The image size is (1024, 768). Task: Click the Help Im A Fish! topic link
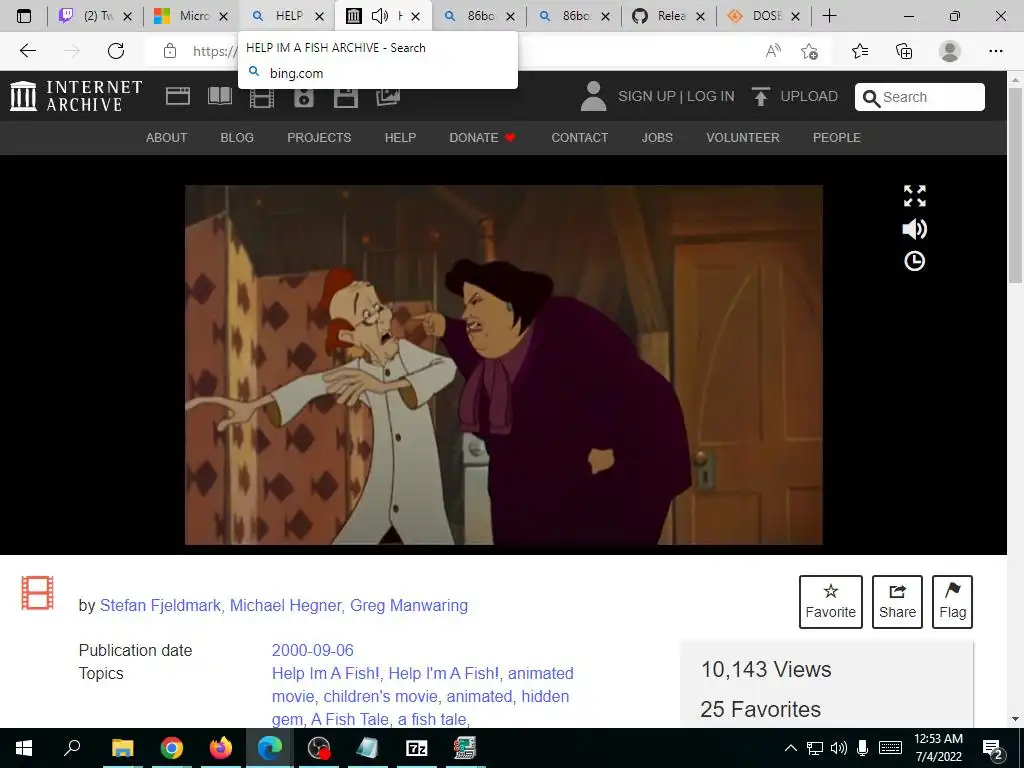pos(325,673)
